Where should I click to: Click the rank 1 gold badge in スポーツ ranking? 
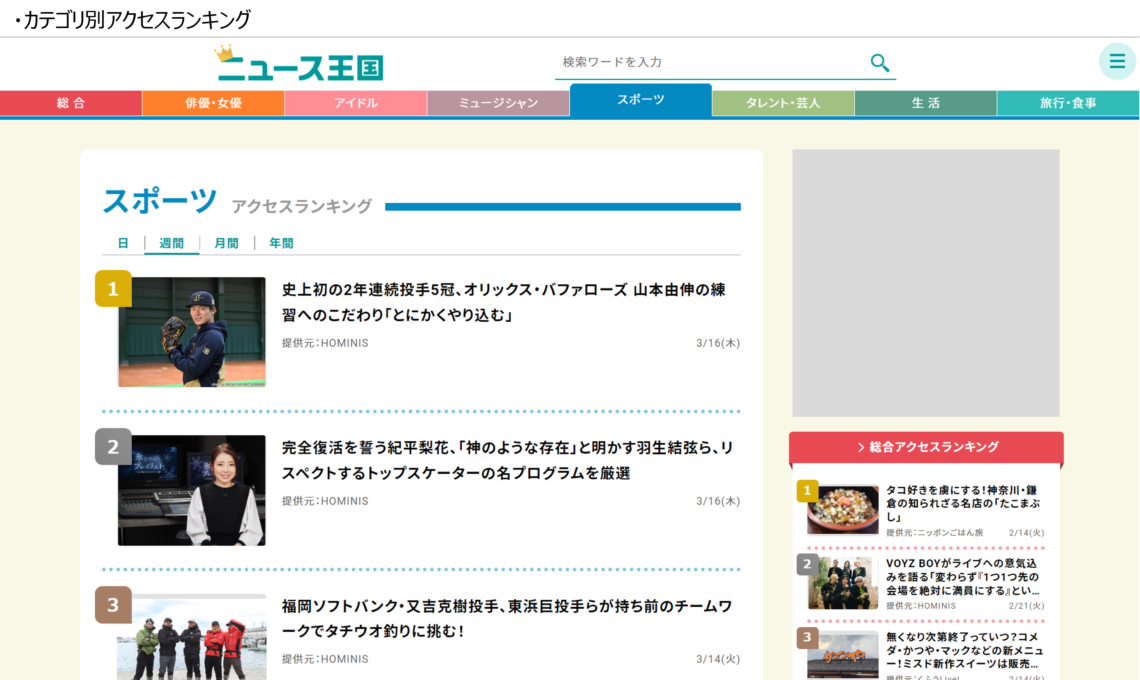pos(113,289)
